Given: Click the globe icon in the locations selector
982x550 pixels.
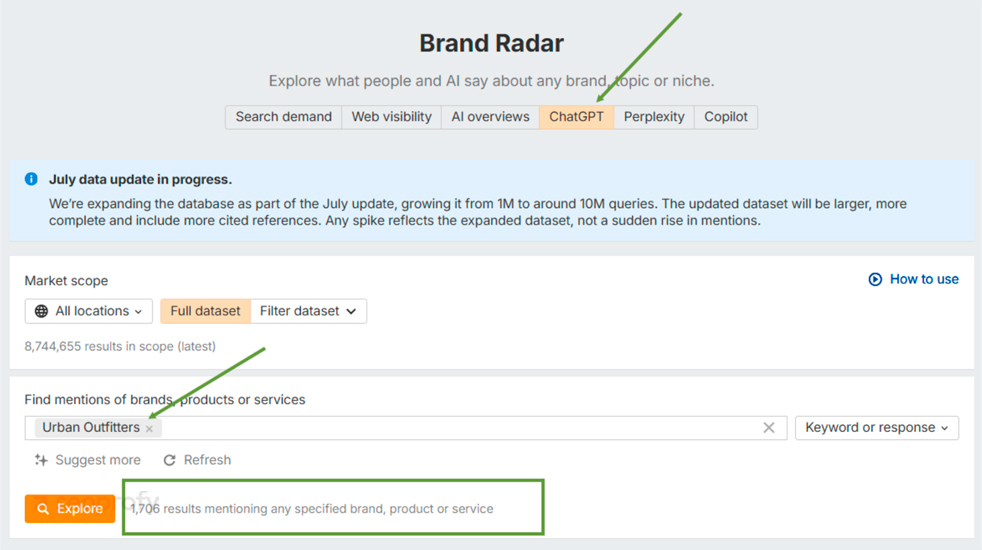Looking at the screenshot, I should click(x=41, y=311).
